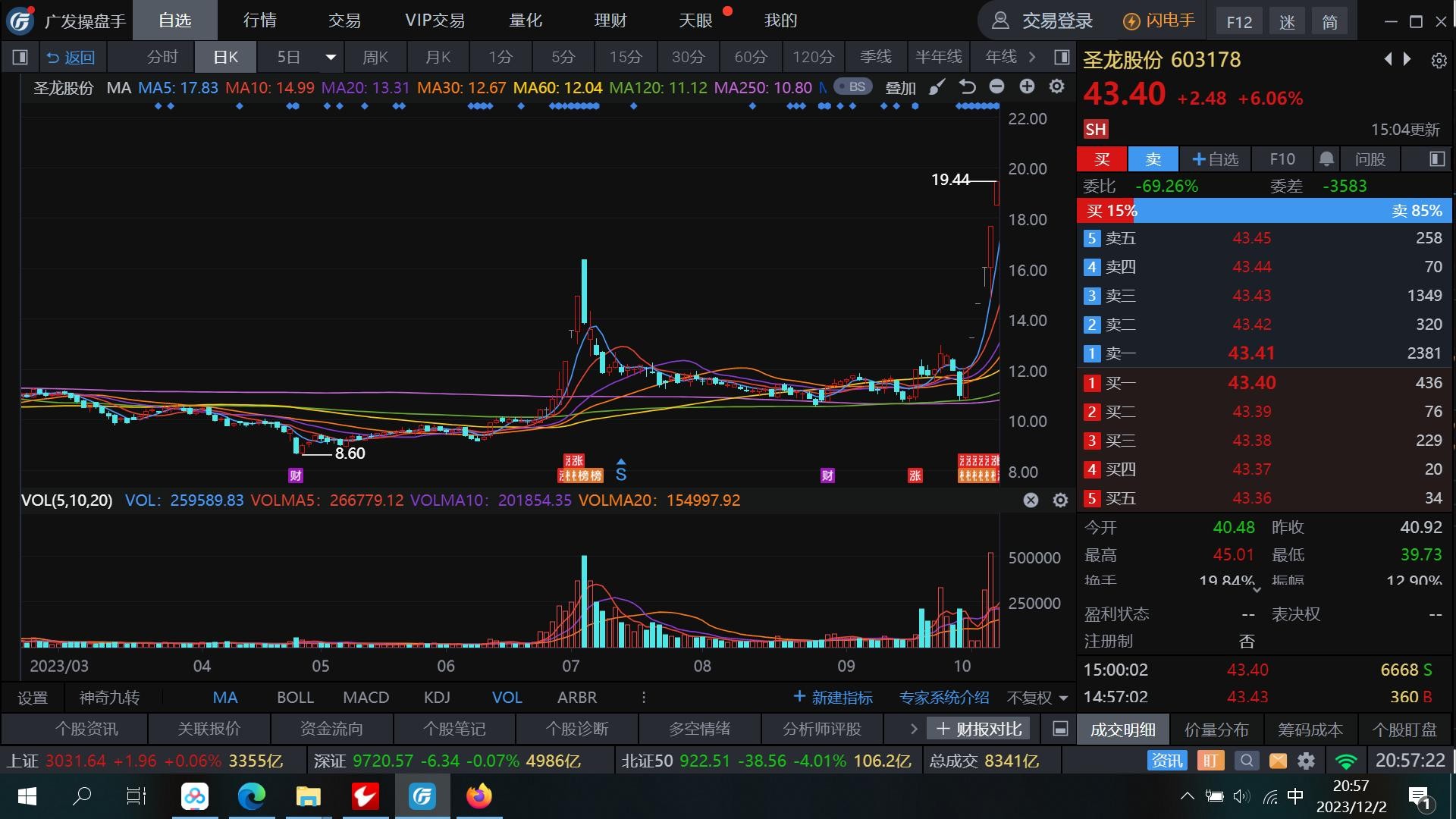Toggle the left sidebar panel icon
The height and width of the screenshot is (819, 1456).
[x=20, y=57]
